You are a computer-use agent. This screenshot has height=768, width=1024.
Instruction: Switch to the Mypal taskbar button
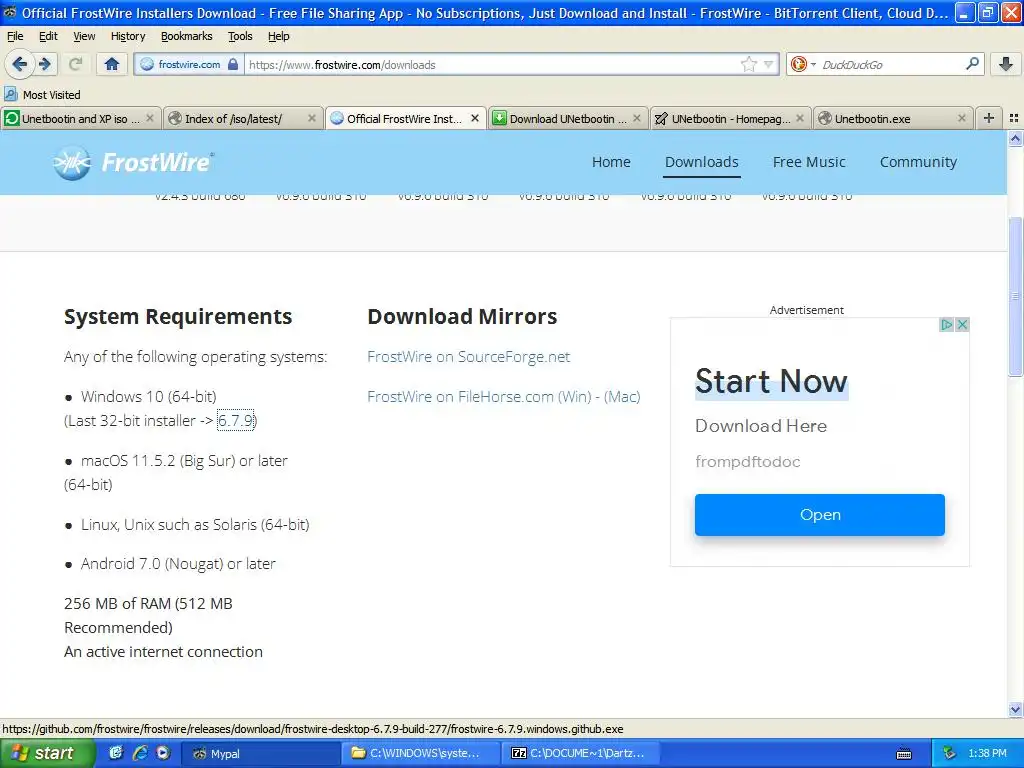pyautogui.click(x=260, y=753)
